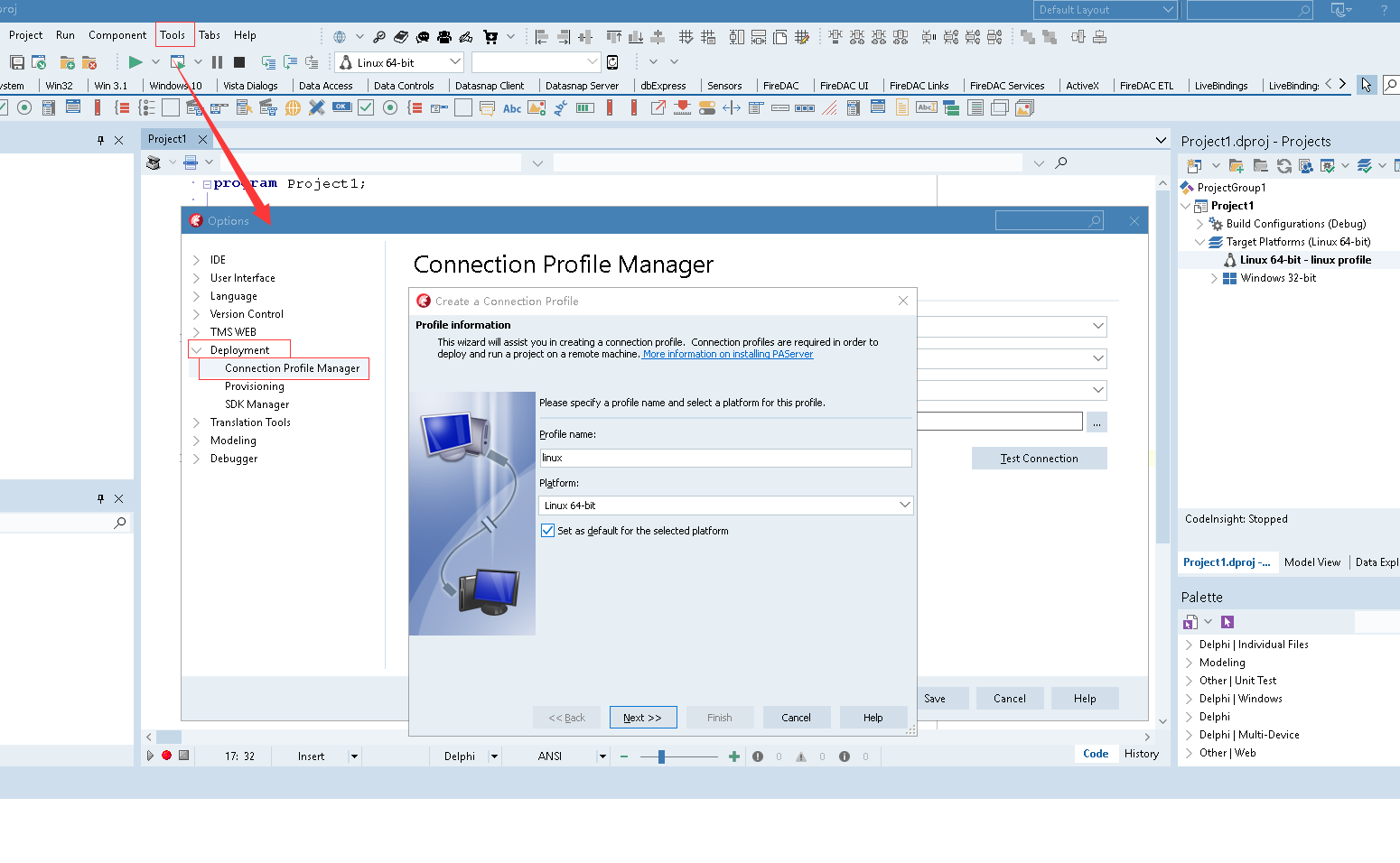Screen dimensions: 1400x863
Task: Click Help in the profile wizard
Action: pyautogui.click(x=873, y=718)
